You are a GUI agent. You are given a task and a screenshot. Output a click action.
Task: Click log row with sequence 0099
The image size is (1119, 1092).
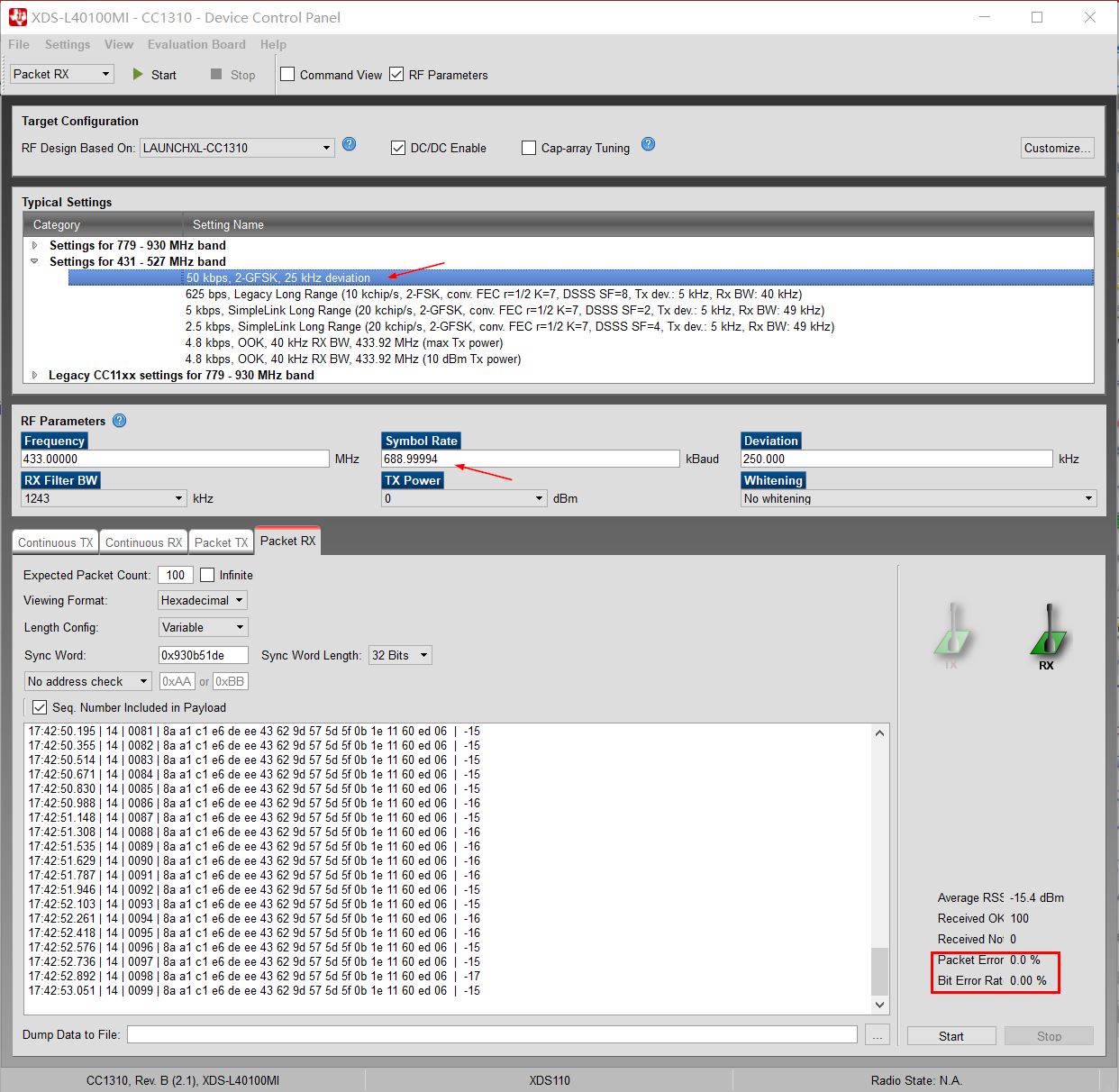(254, 990)
